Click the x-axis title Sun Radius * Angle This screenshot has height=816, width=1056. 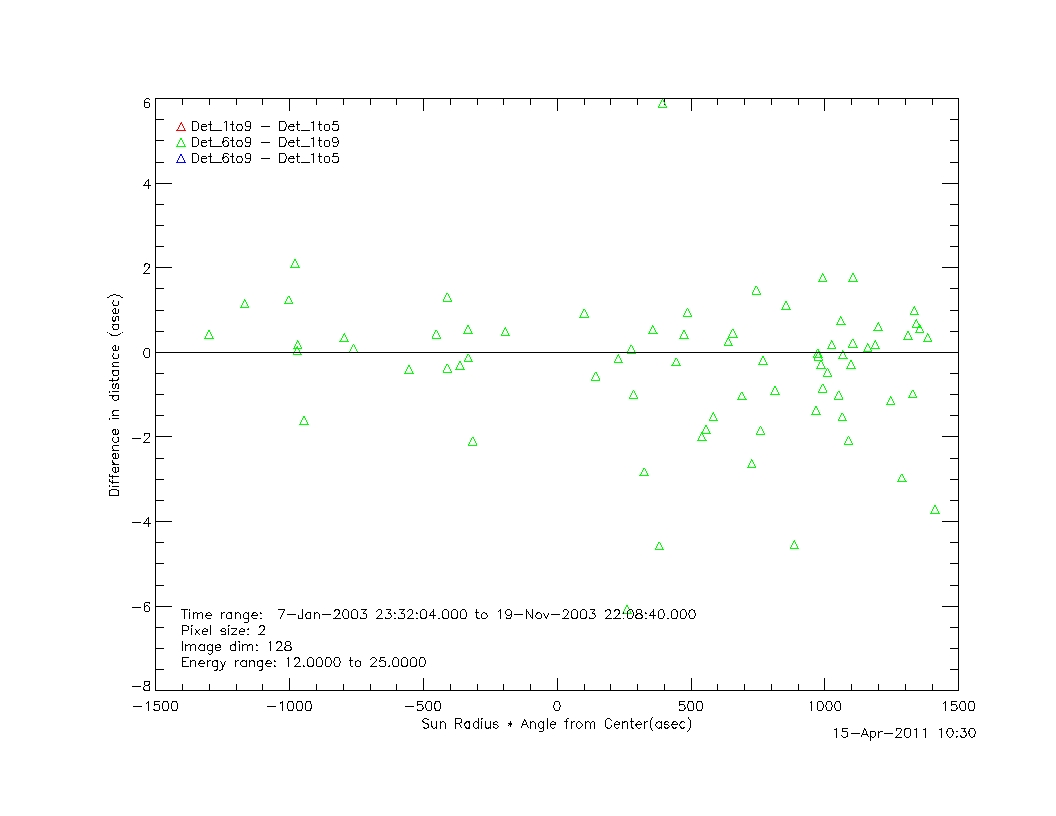(x=556, y=724)
